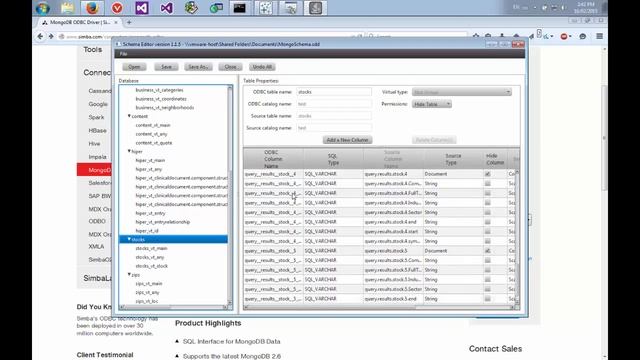The height and width of the screenshot is (360, 640).
Task: Open the first Visual Studio taskbar icon
Action: 142,8
